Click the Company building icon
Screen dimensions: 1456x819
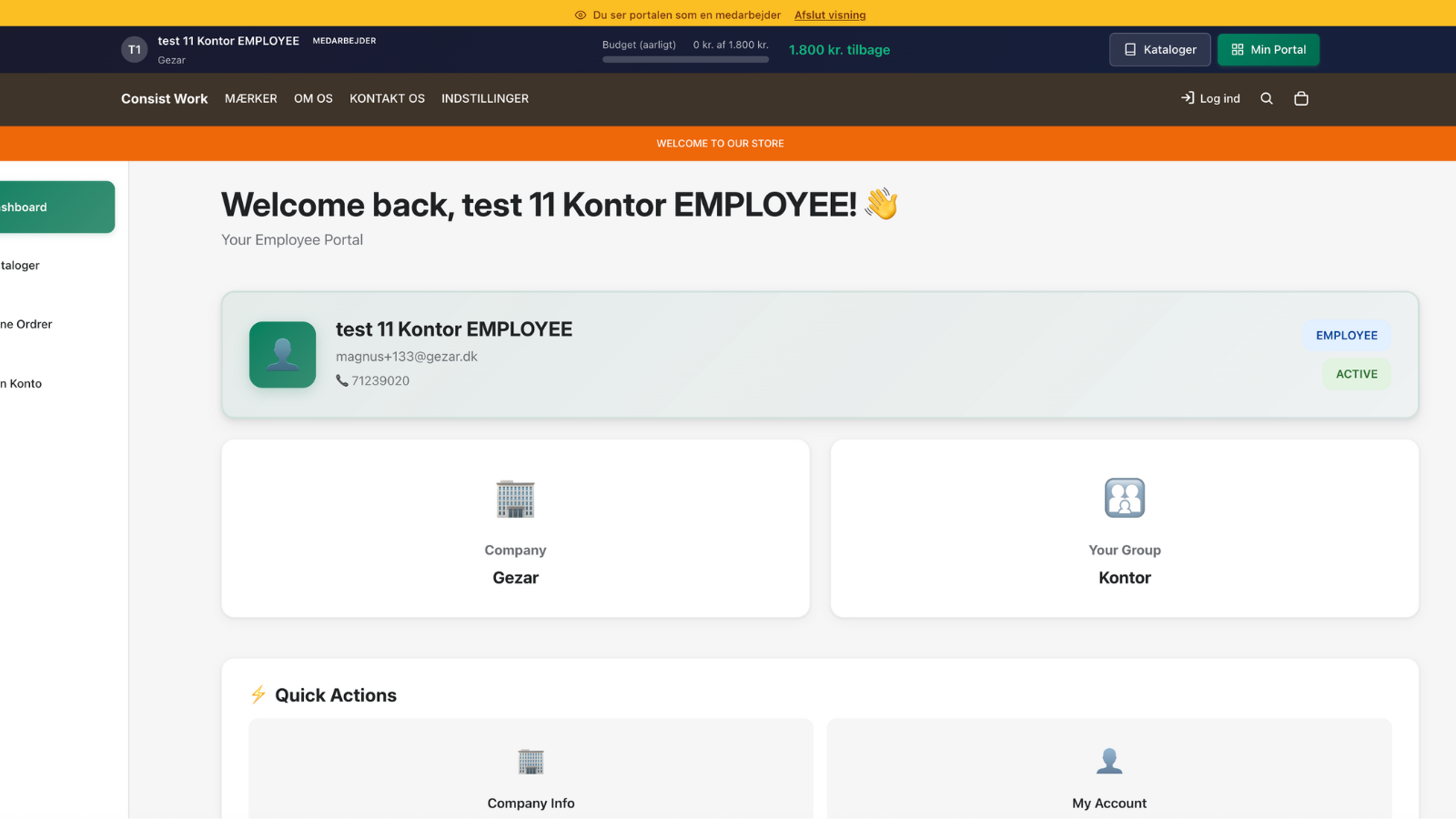pos(515,498)
